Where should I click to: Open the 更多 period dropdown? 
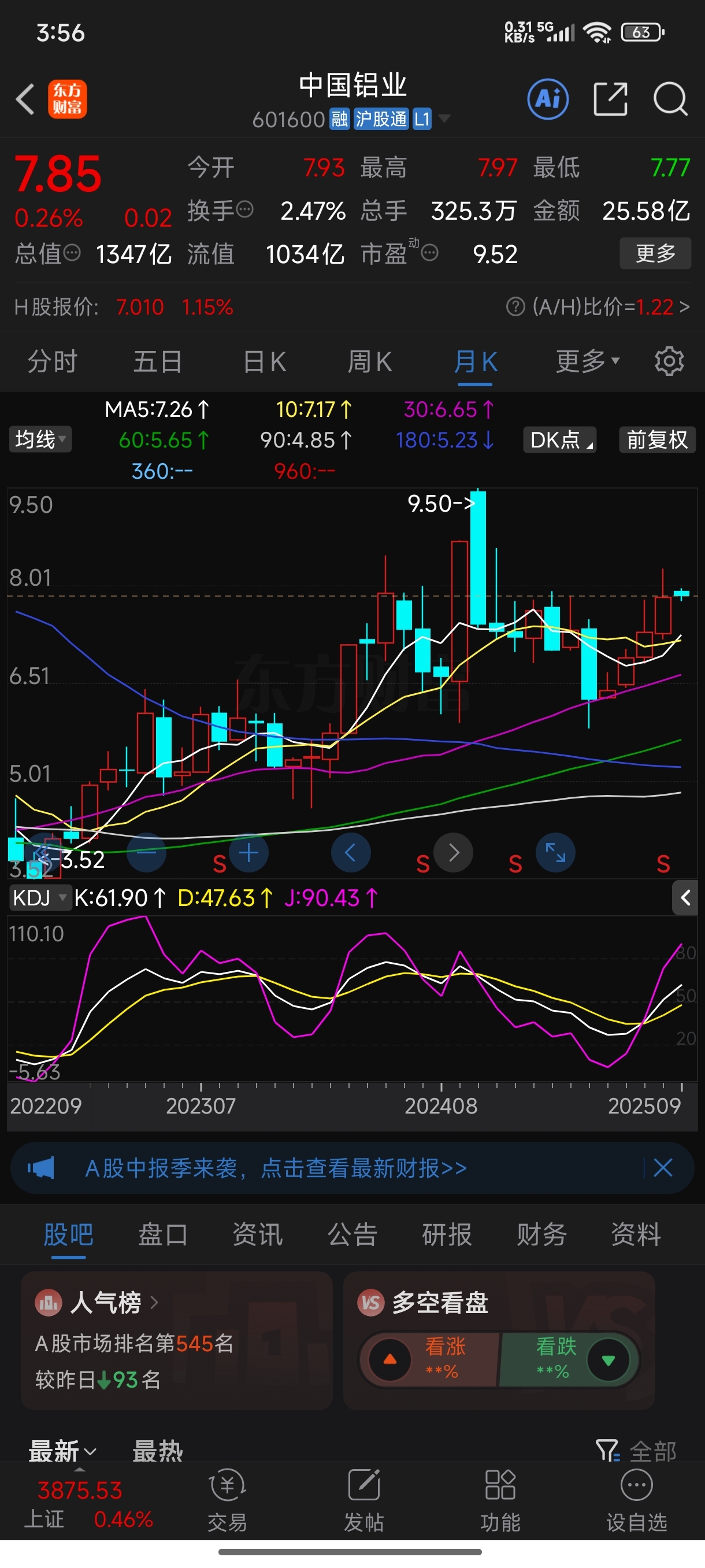point(588,361)
